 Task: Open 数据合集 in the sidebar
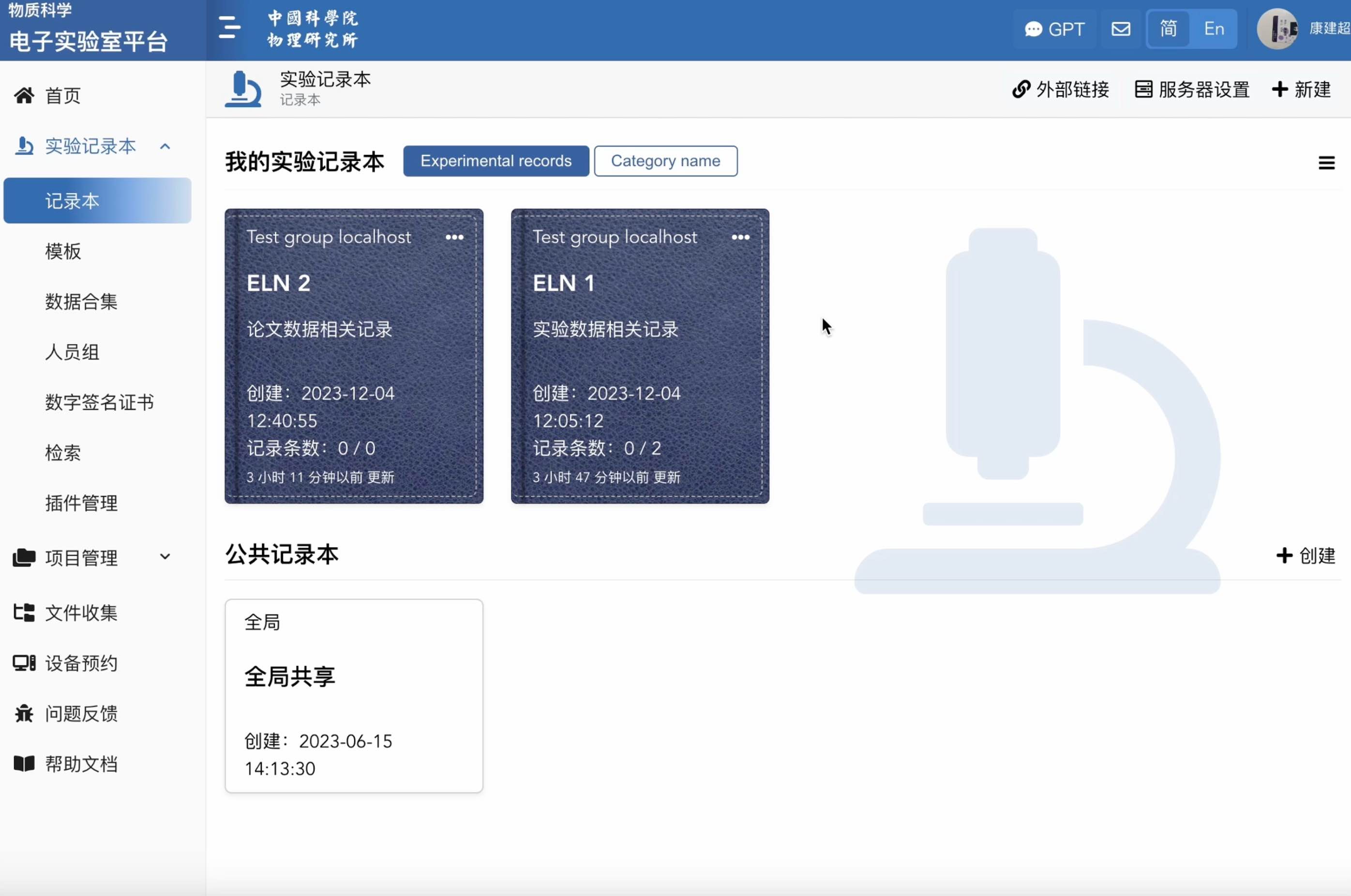coord(81,302)
